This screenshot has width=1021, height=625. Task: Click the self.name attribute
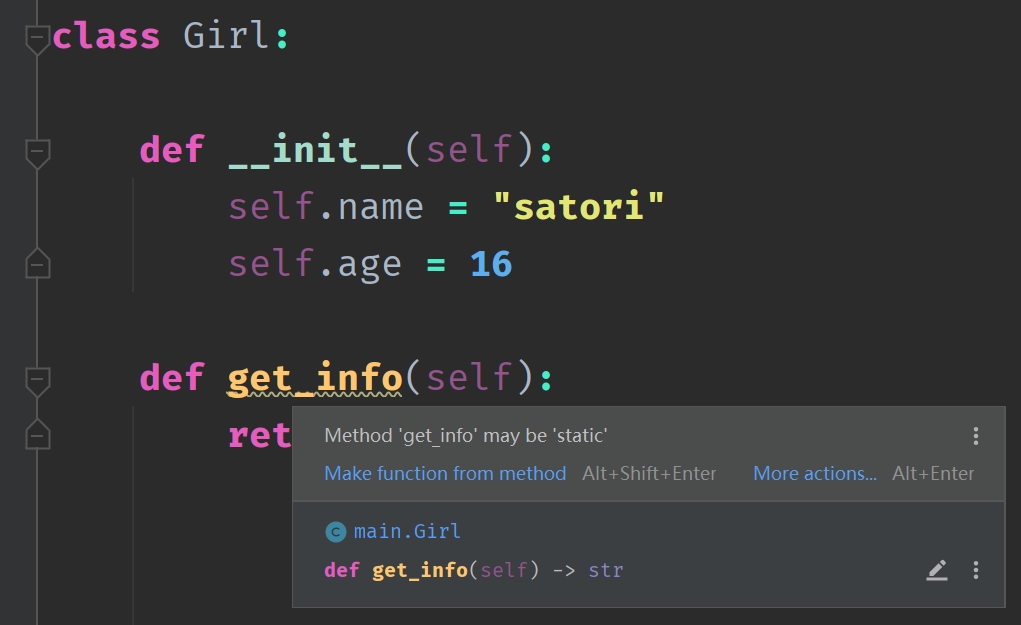click(x=326, y=207)
